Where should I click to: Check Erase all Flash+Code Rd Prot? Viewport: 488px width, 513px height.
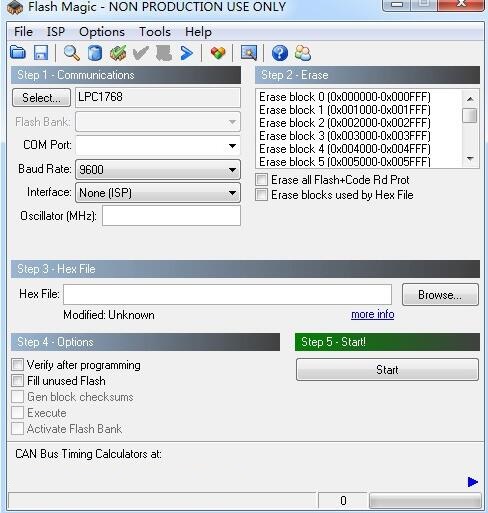(x=262, y=179)
